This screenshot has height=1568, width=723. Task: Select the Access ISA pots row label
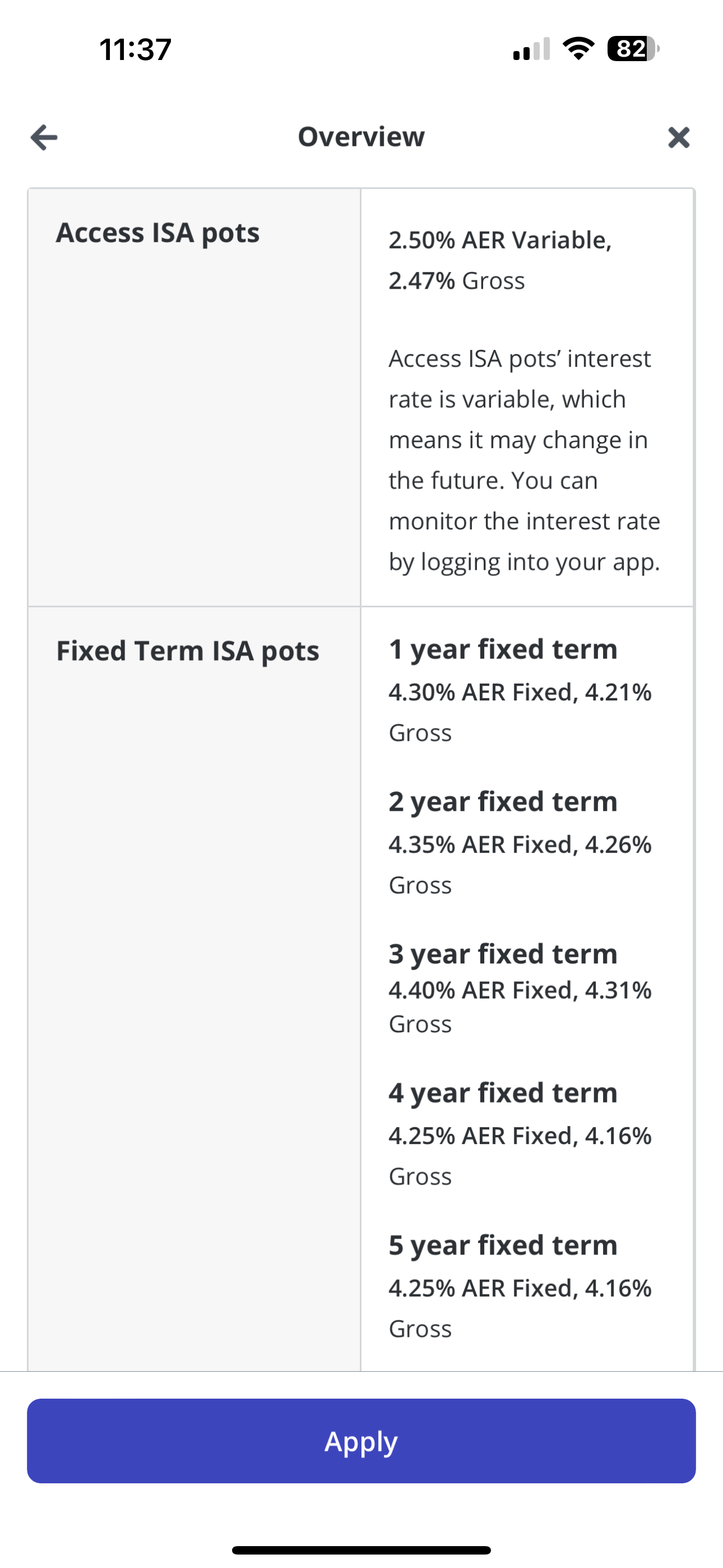[x=157, y=233]
